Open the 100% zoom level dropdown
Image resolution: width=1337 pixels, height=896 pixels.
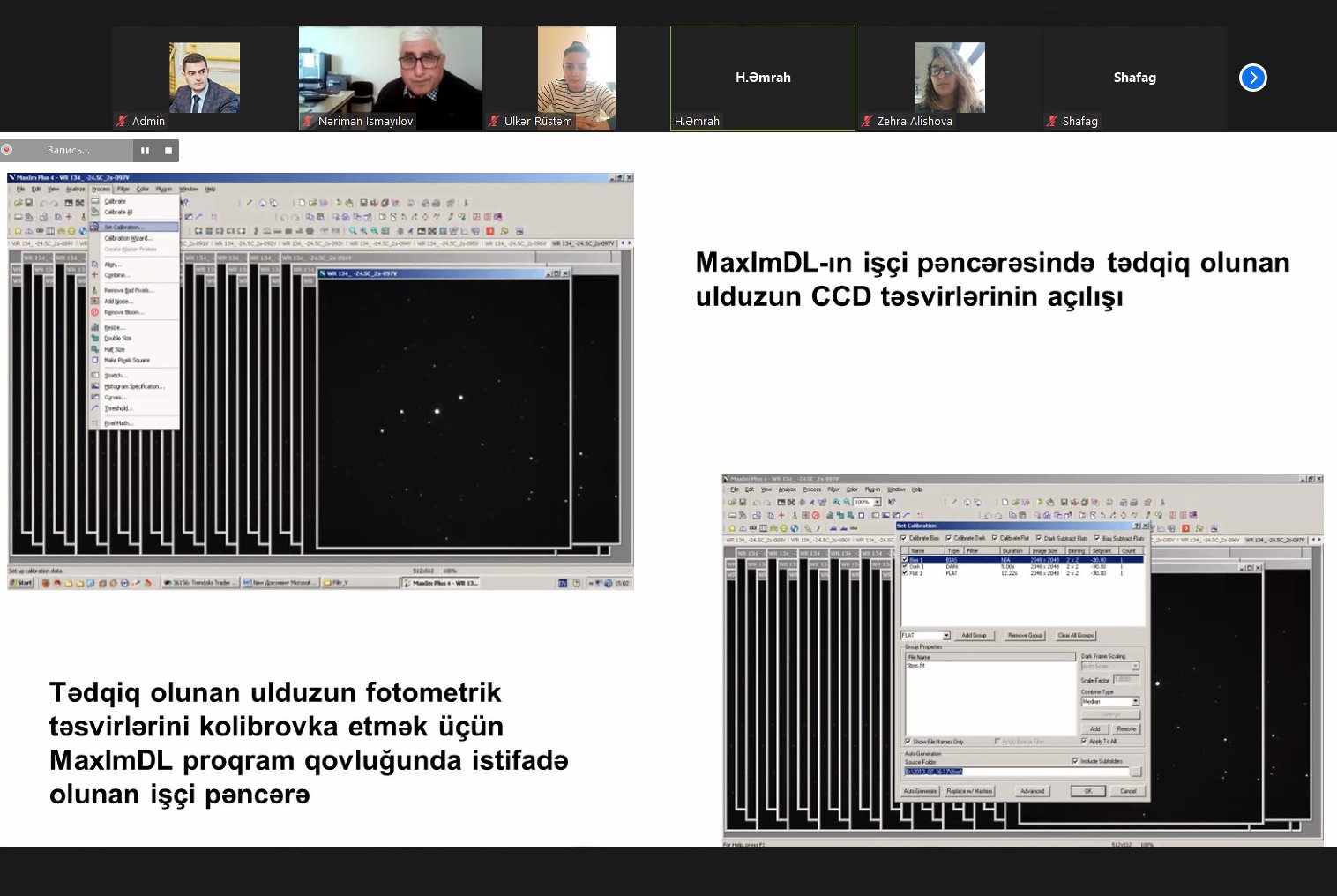(877, 502)
